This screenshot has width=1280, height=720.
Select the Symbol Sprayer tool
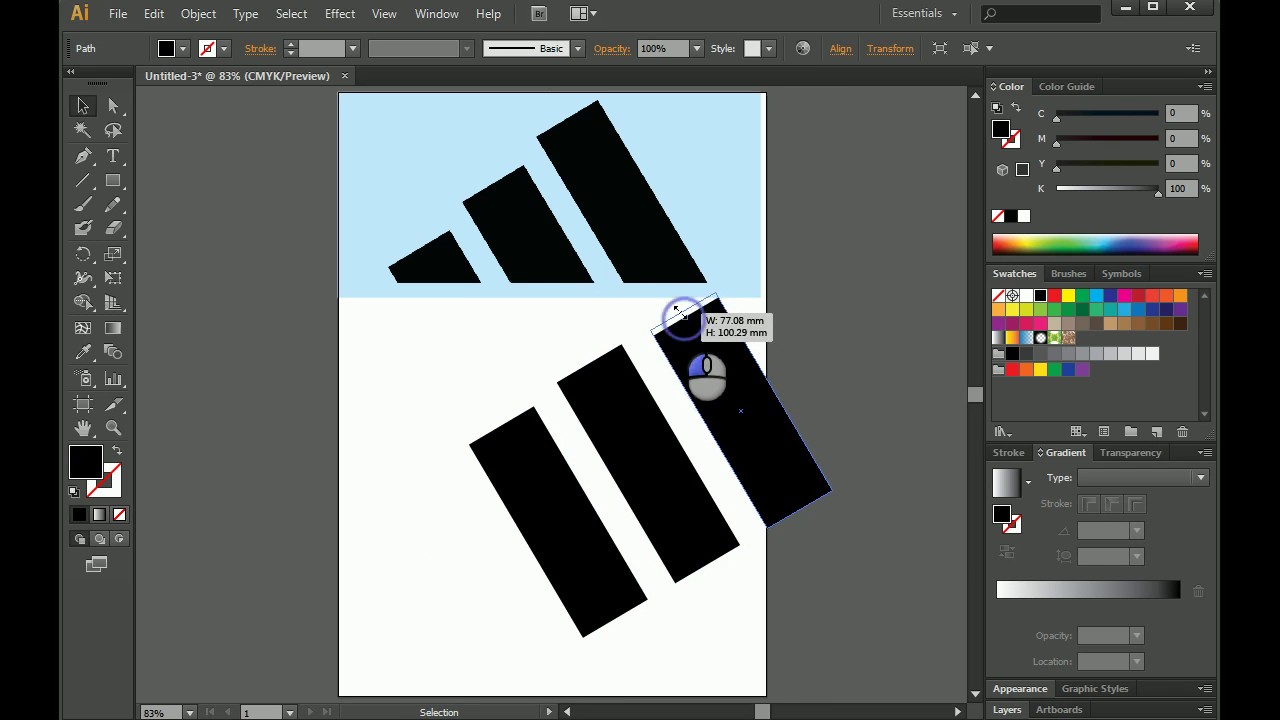[83, 379]
